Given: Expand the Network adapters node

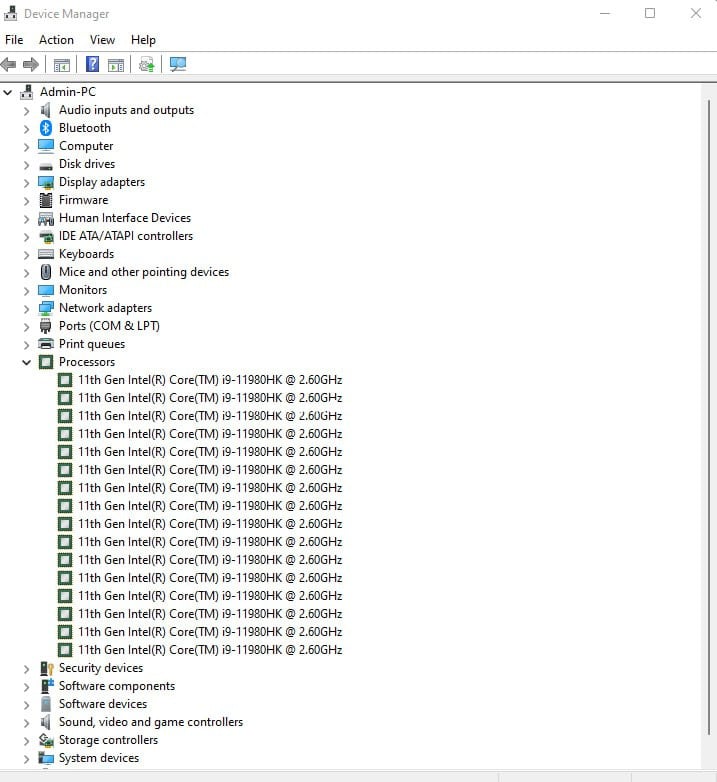Looking at the screenshot, I should (x=27, y=308).
